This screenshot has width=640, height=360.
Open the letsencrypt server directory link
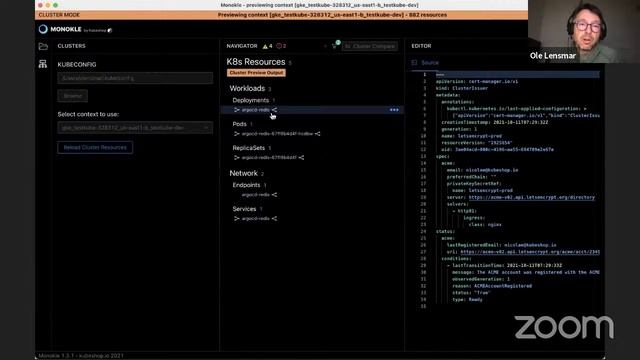pyautogui.click(x=531, y=198)
